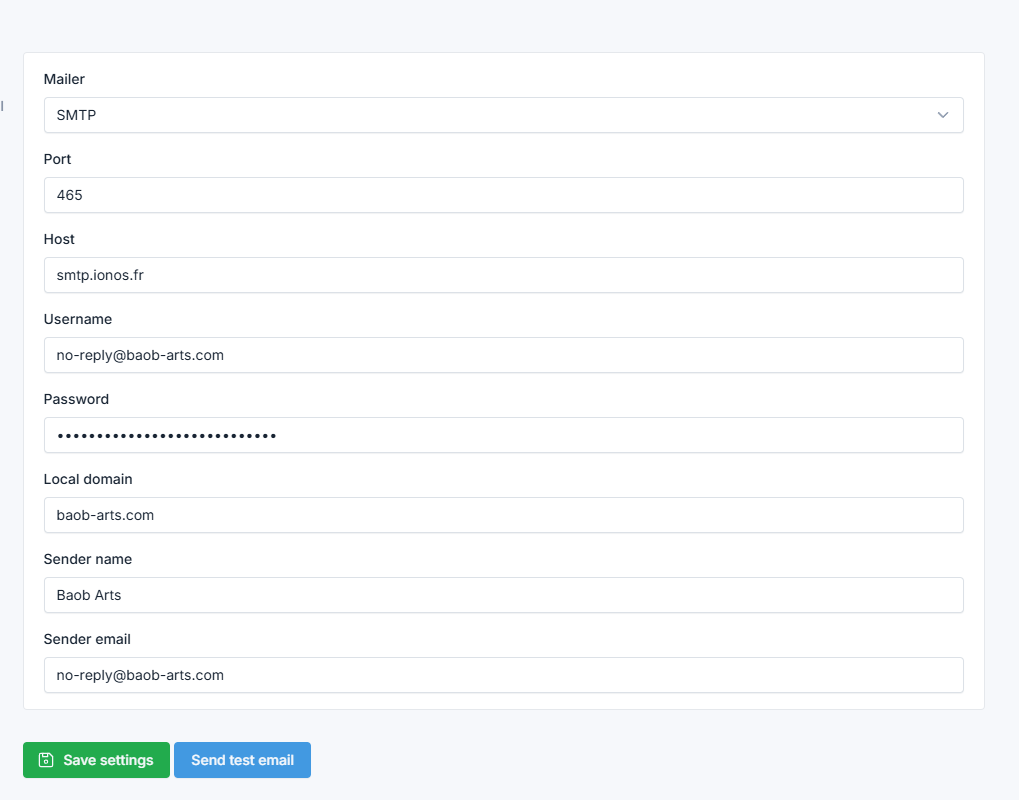Click the Mailer label text

tap(64, 79)
